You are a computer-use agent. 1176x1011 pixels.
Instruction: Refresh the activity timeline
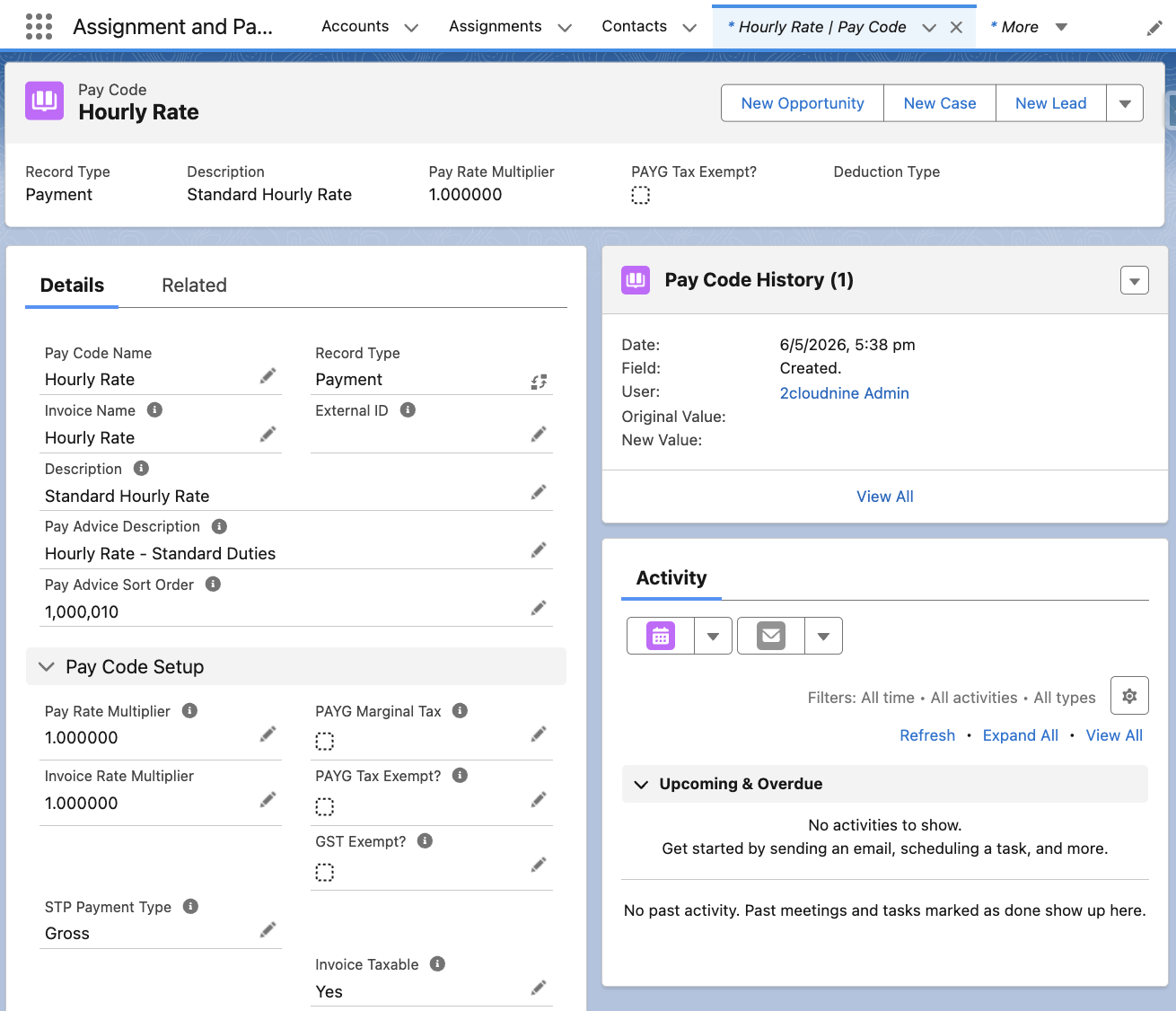click(927, 735)
